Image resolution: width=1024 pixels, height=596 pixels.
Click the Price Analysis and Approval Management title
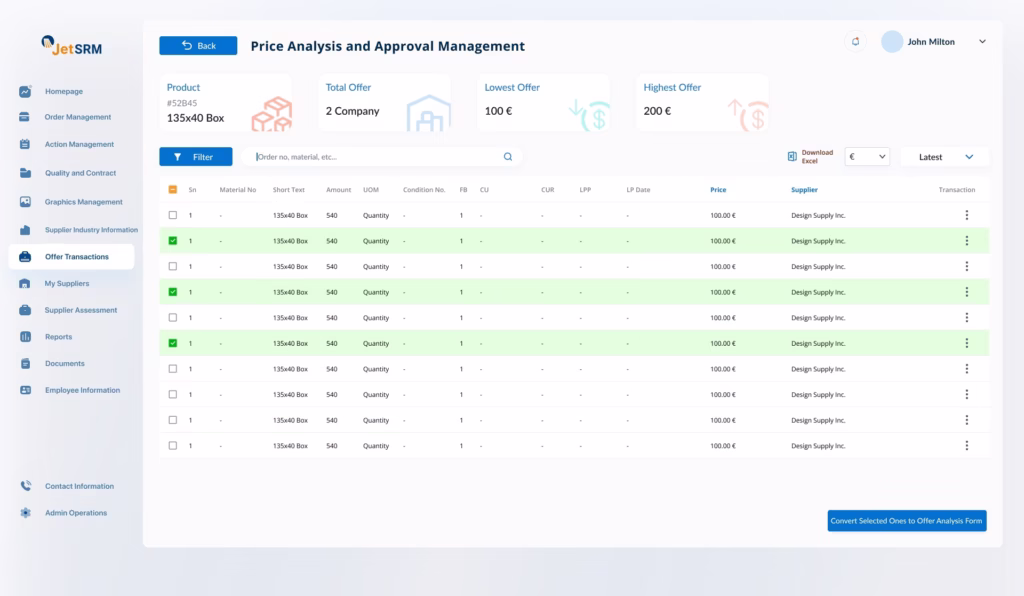(x=388, y=46)
